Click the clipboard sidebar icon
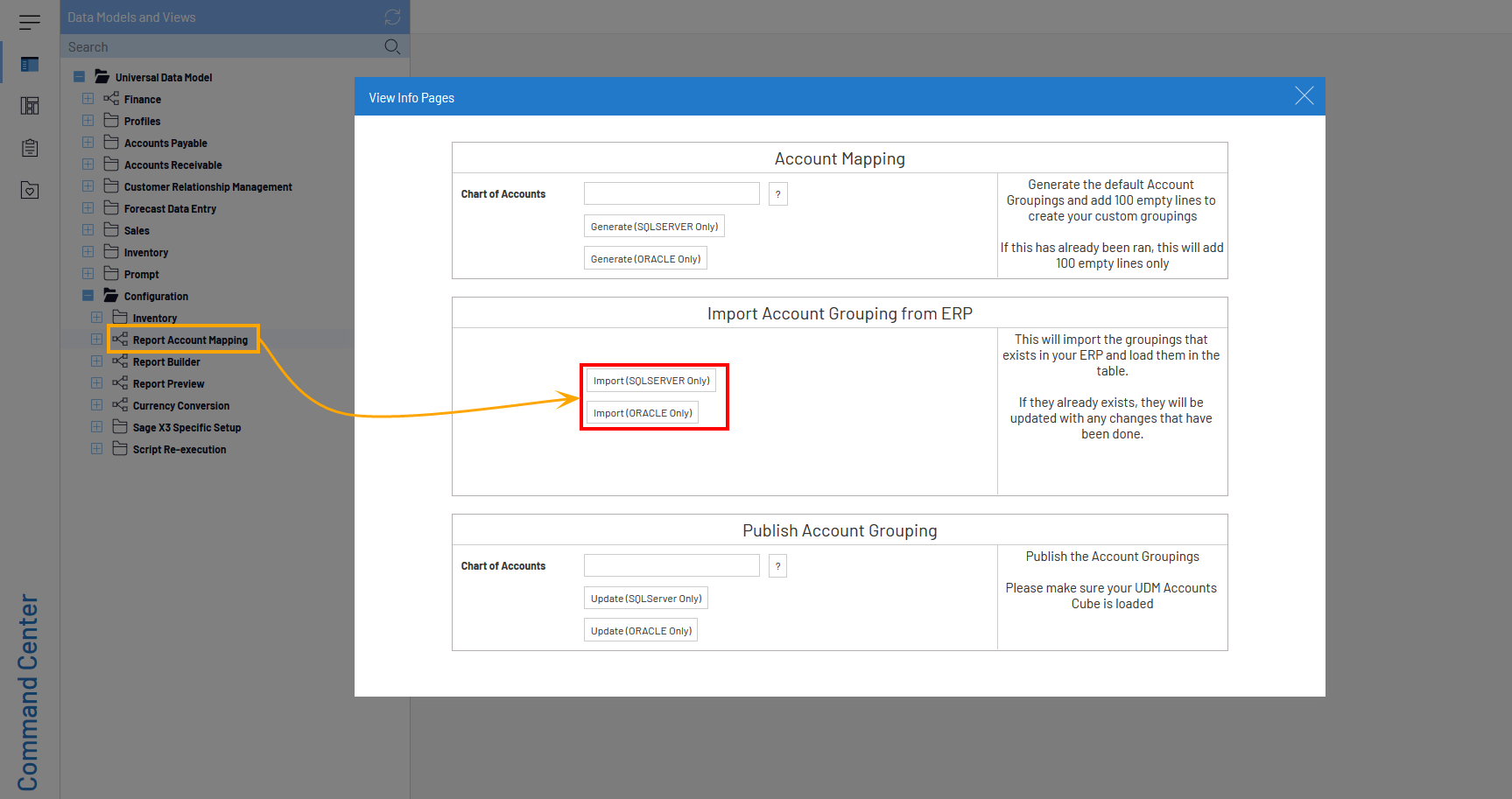Image resolution: width=1512 pixels, height=799 pixels. (x=30, y=148)
